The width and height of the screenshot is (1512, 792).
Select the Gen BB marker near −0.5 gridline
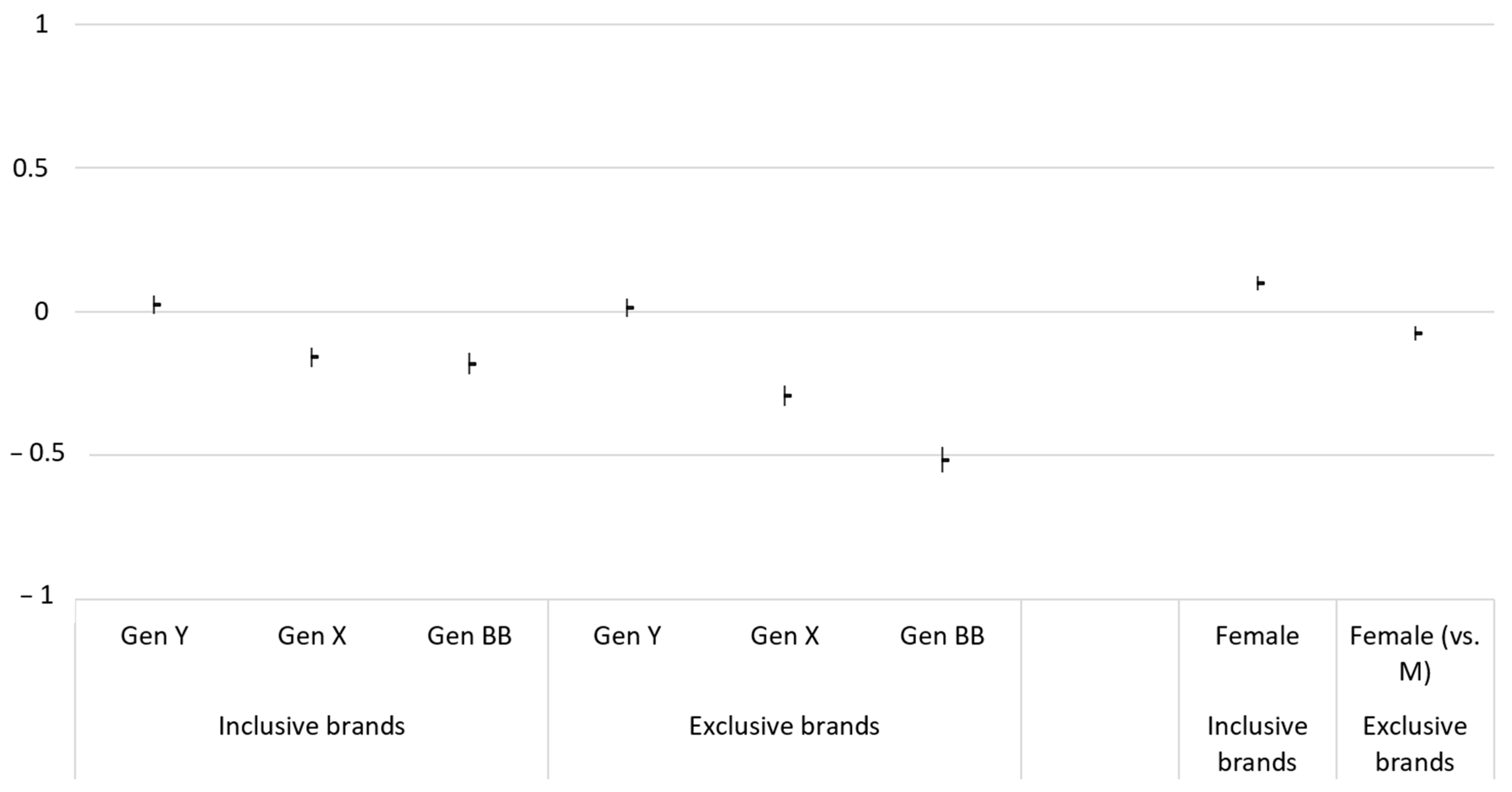(x=945, y=460)
